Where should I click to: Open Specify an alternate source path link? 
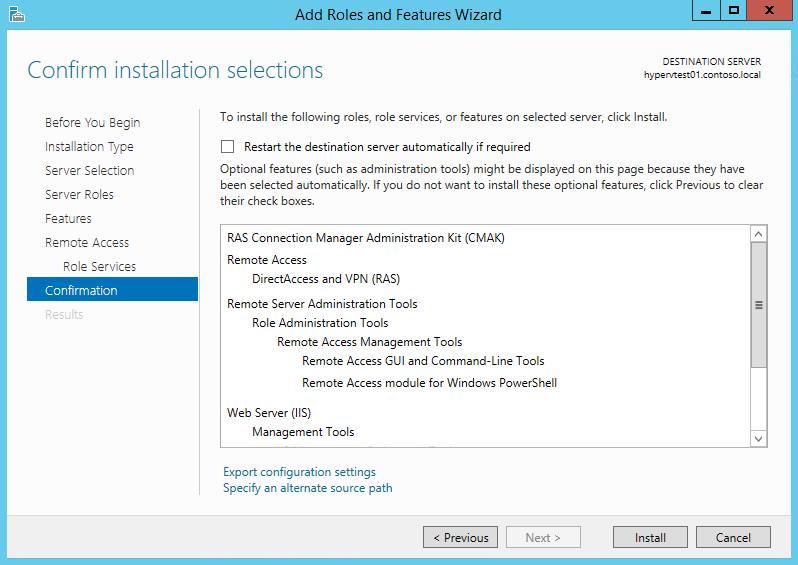307,488
